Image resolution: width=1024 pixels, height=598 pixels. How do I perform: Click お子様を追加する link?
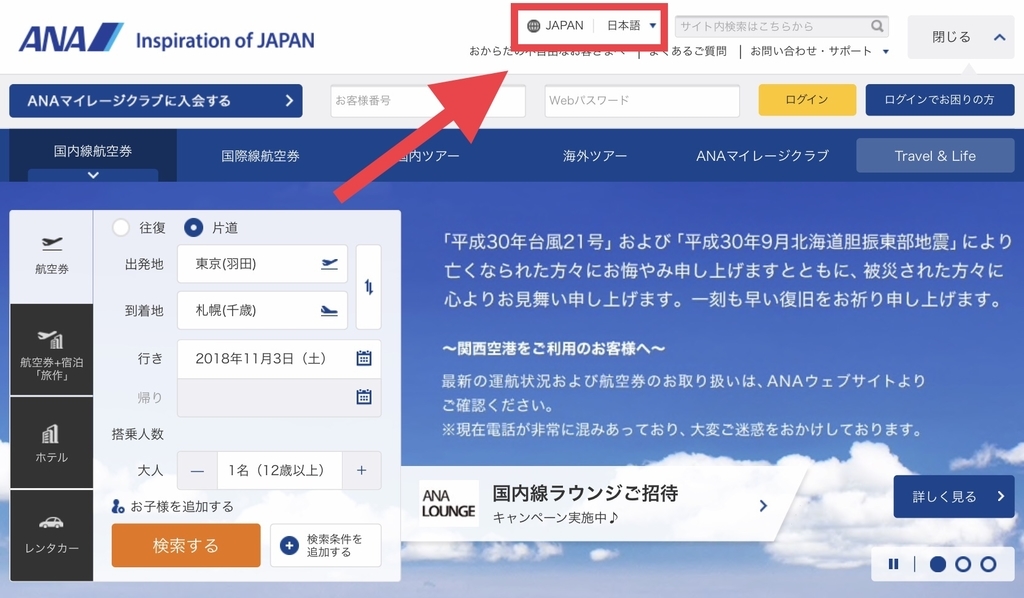173,506
